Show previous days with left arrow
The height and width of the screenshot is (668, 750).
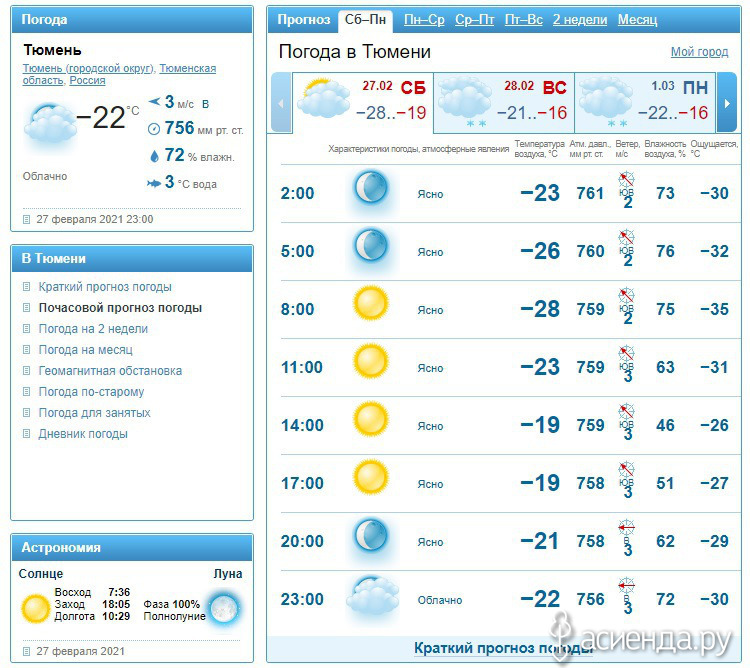tap(281, 103)
